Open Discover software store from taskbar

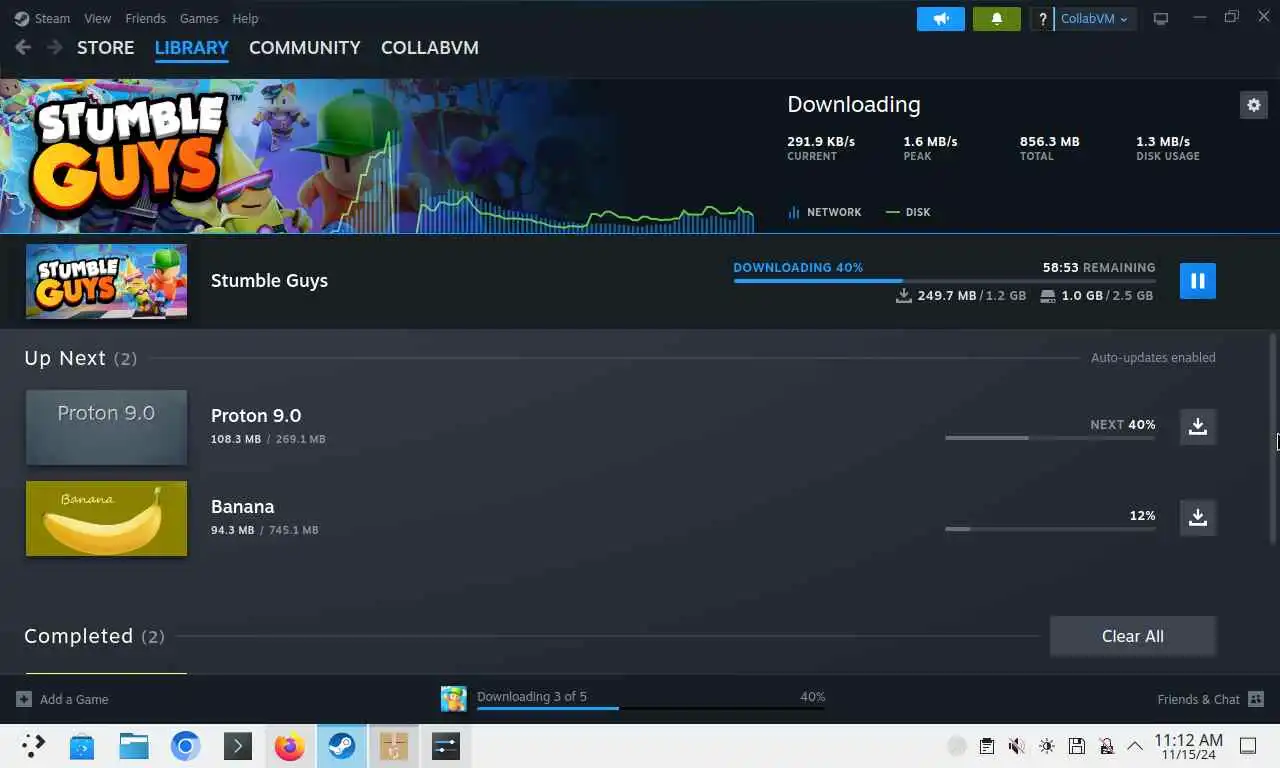click(x=82, y=746)
